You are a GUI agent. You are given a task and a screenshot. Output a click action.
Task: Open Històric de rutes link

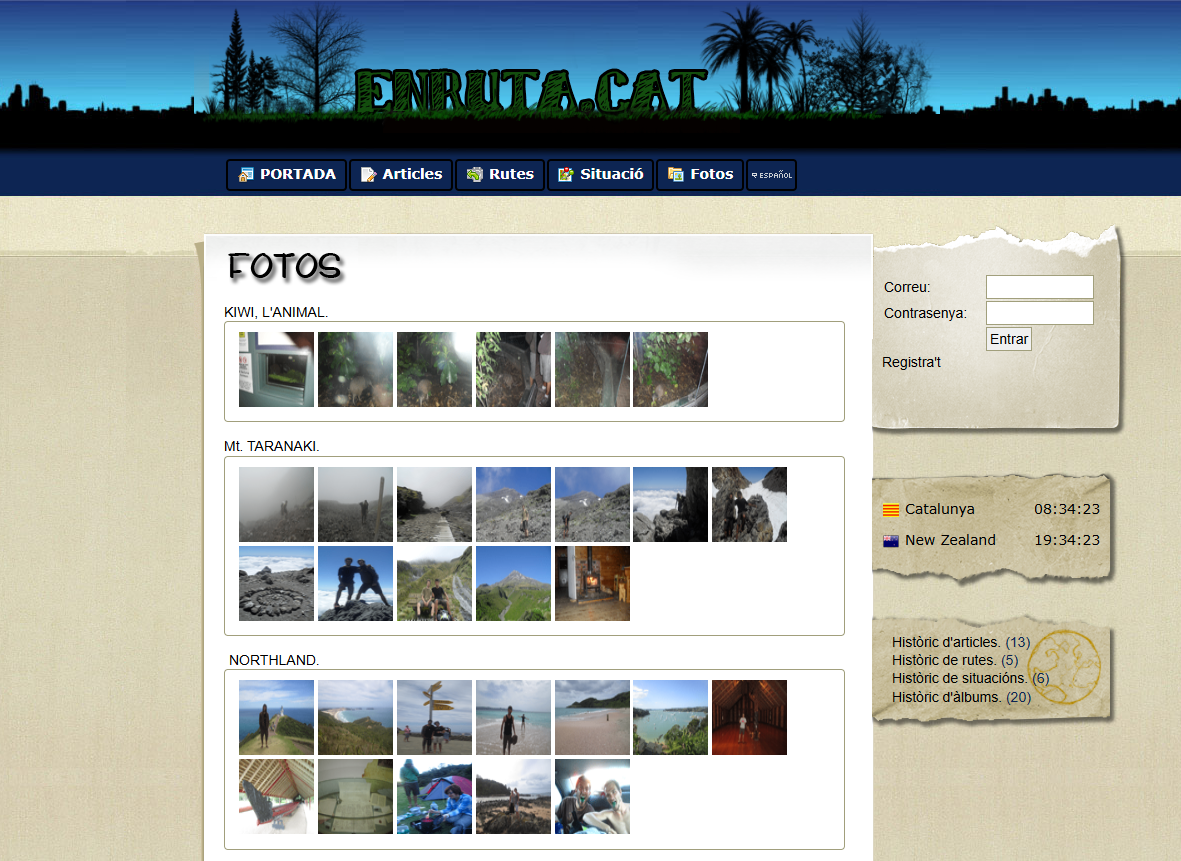click(942, 660)
